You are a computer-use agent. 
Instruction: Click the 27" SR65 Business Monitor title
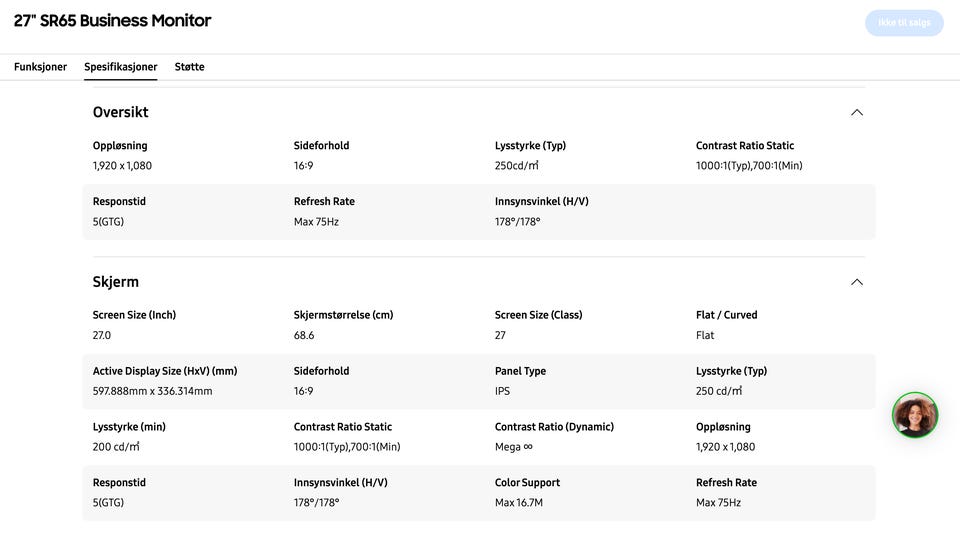click(x=112, y=21)
